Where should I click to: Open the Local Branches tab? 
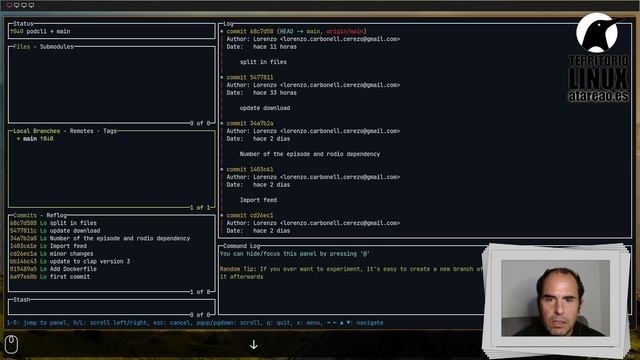tap(37, 131)
